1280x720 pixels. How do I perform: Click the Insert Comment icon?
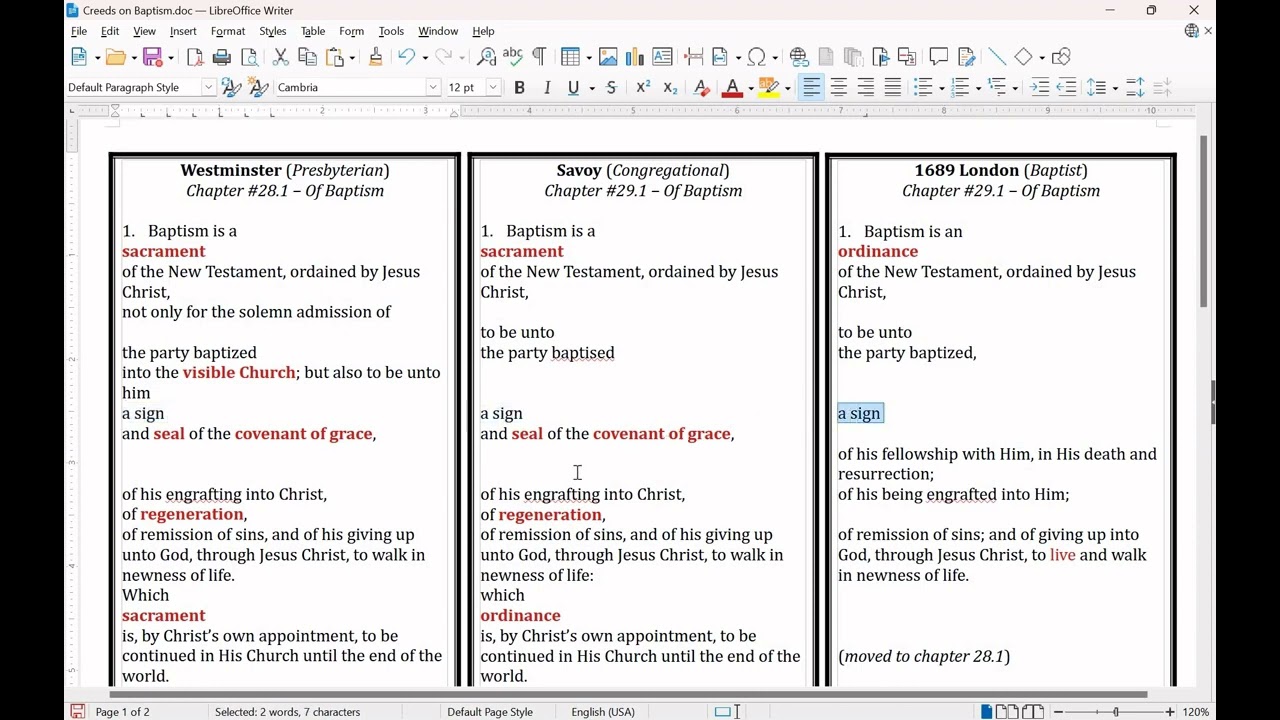[x=938, y=57]
